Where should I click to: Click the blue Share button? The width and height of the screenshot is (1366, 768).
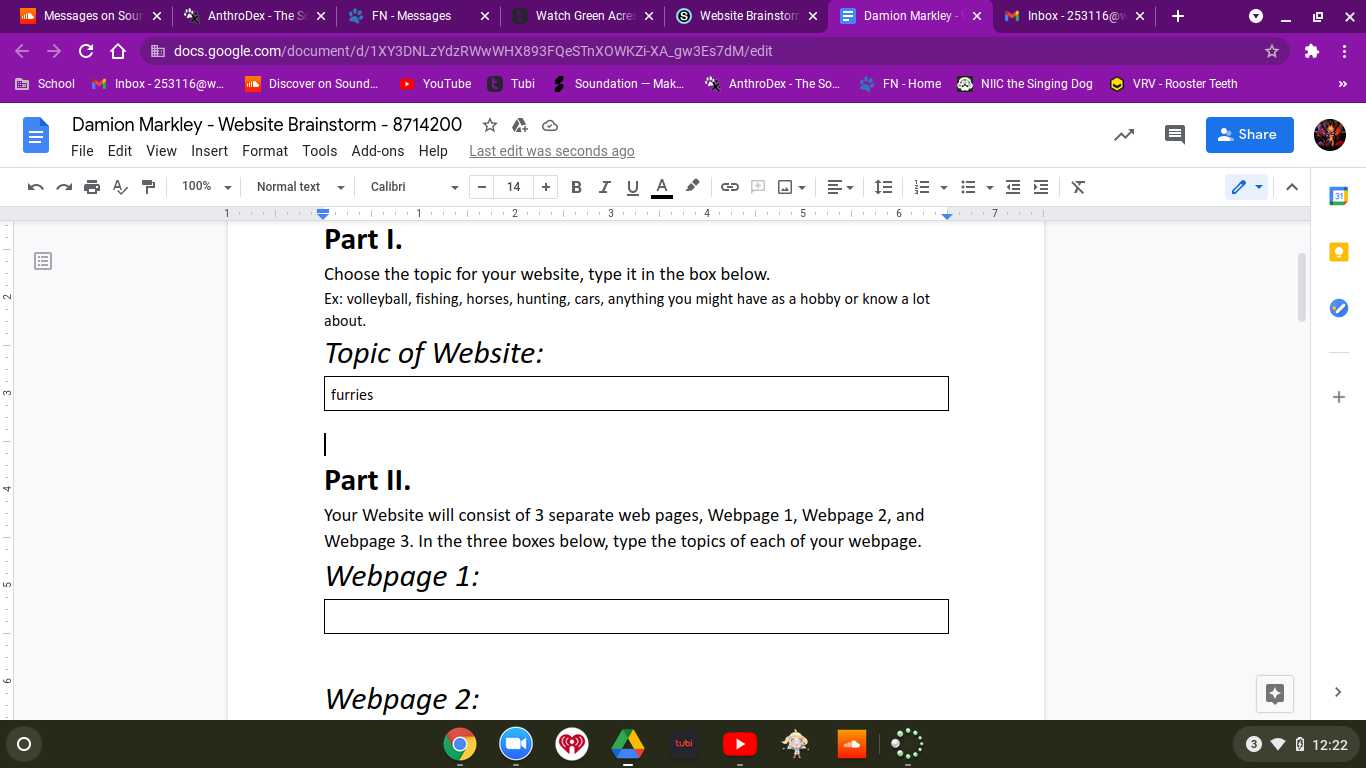[x=1250, y=135]
